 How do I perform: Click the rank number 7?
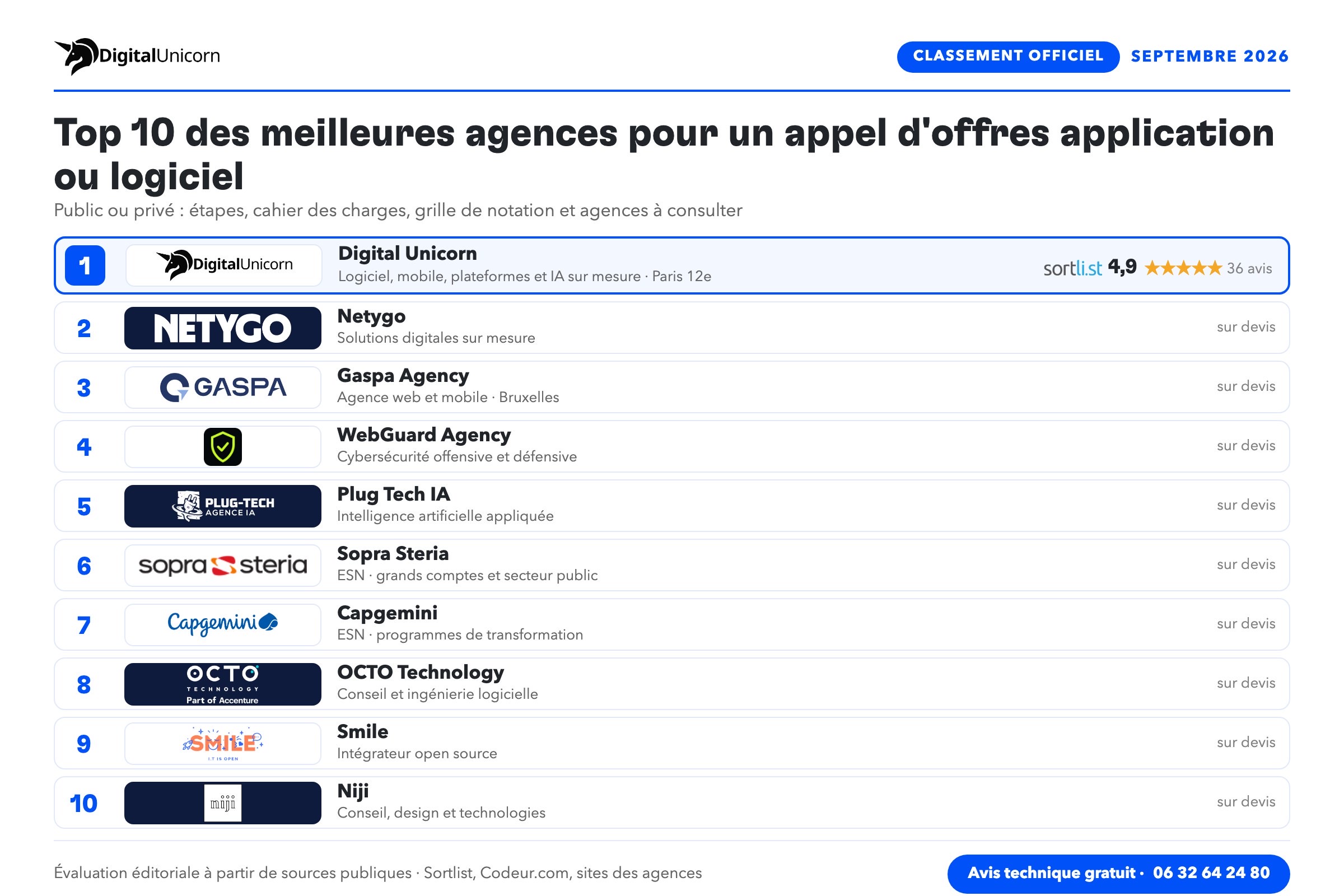click(84, 626)
